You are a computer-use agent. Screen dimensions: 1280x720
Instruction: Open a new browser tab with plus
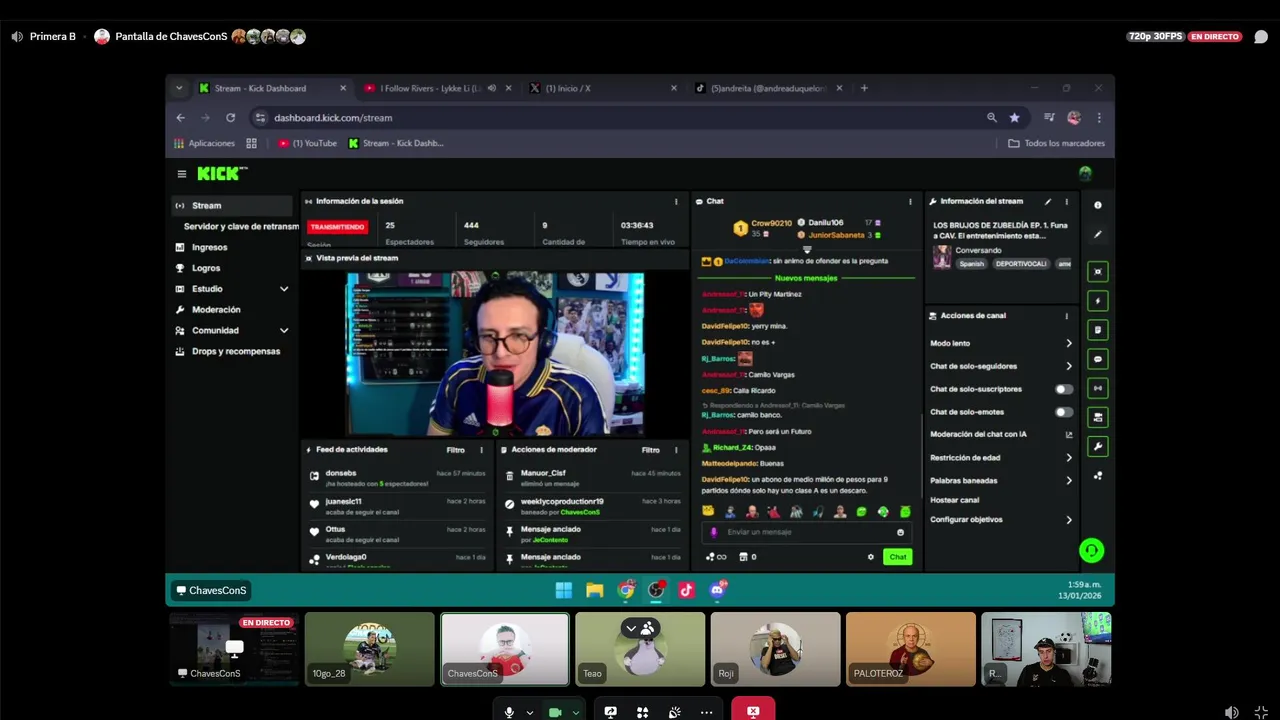pyautogui.click(x=864, y=88)
